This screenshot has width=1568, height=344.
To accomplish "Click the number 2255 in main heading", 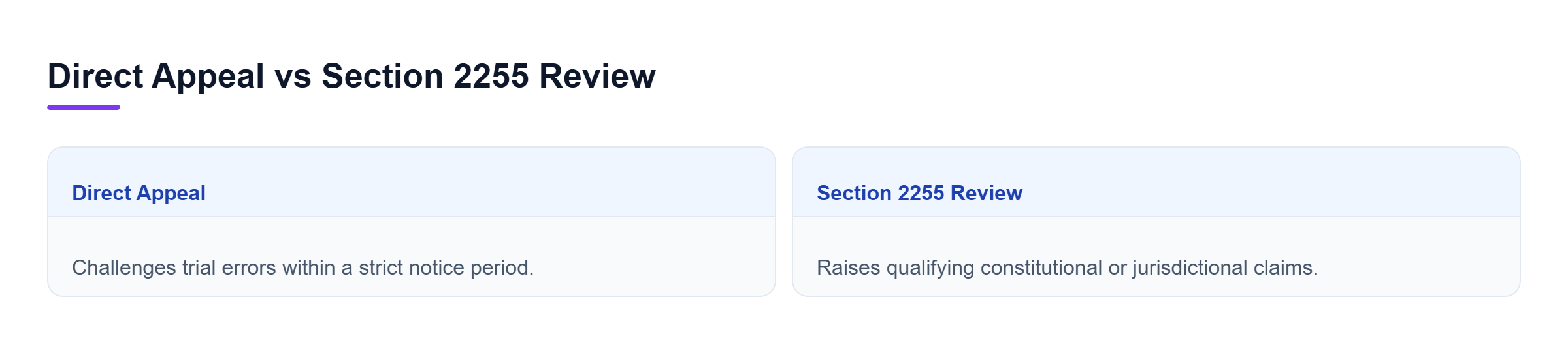I will tap(491, 77).
